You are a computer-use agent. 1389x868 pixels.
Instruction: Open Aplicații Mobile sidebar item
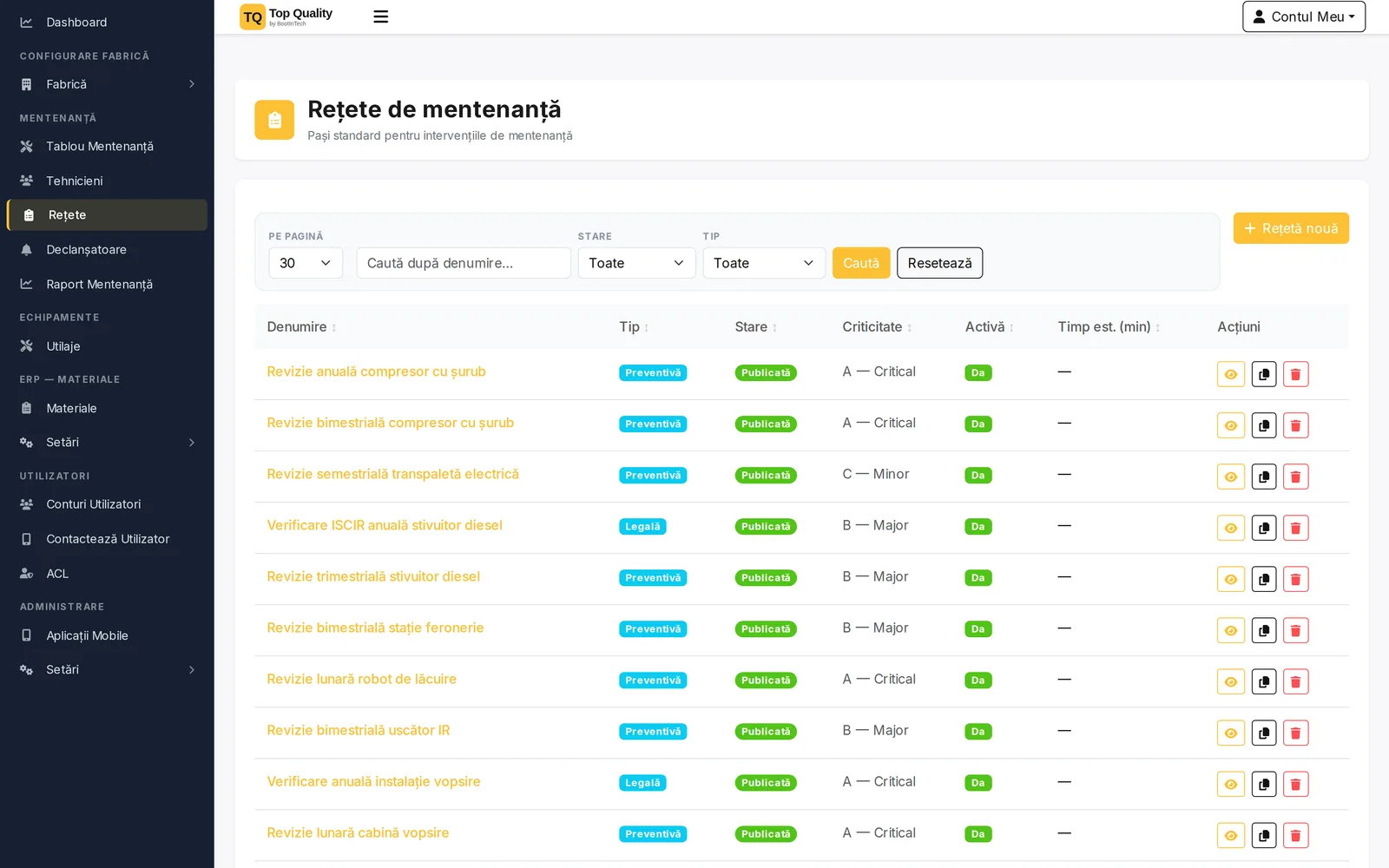click(107, 636)
